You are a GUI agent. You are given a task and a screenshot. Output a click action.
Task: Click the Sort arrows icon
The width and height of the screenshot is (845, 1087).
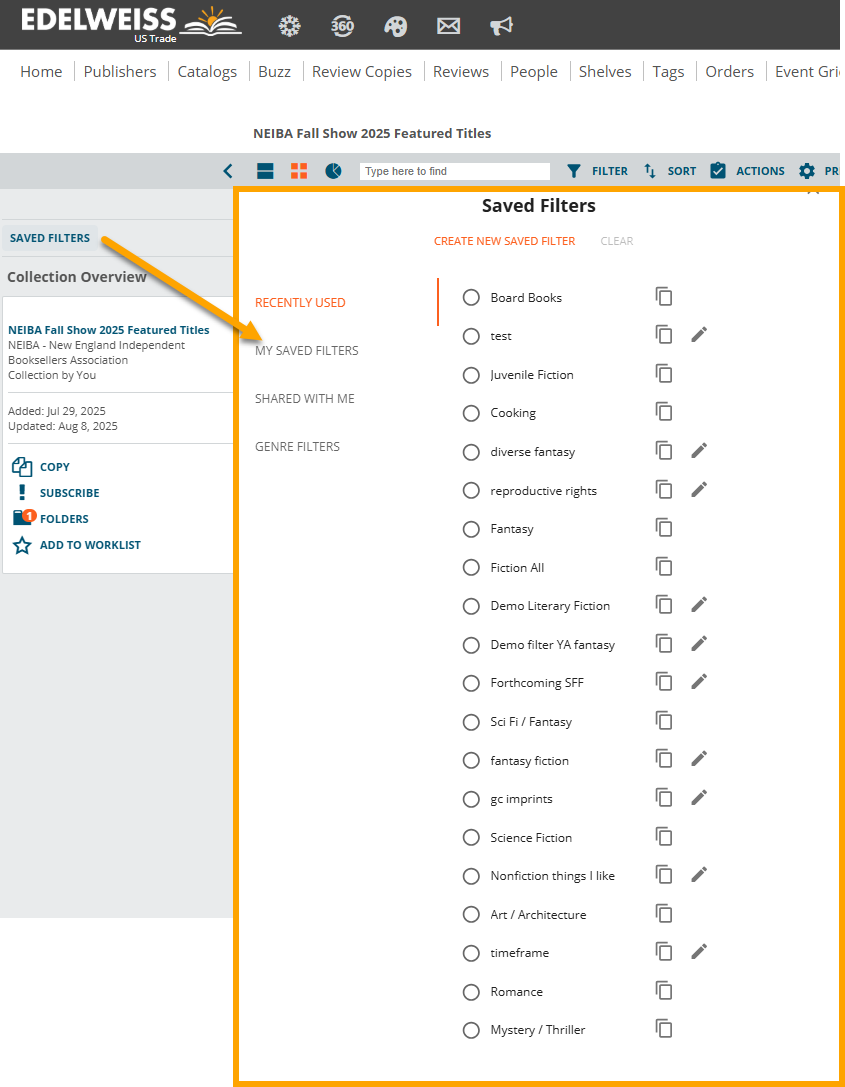[650, 171]
